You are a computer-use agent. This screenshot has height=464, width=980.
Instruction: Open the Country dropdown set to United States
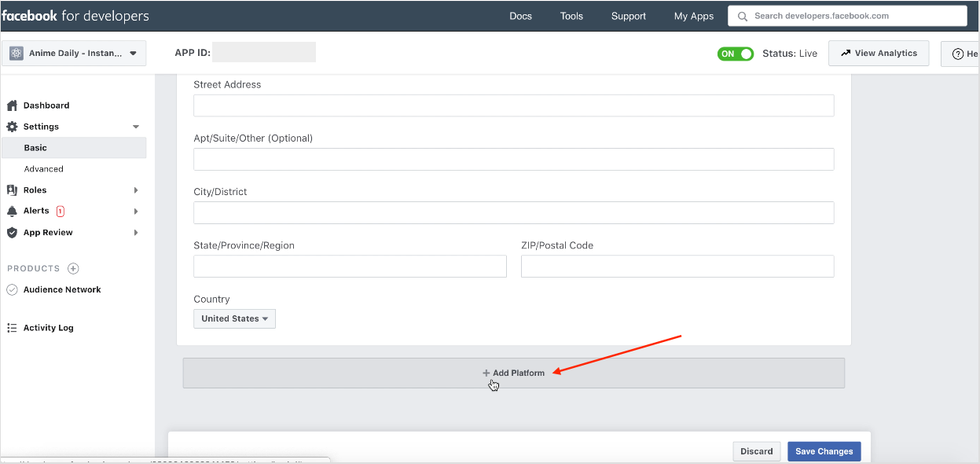point(234,319)
